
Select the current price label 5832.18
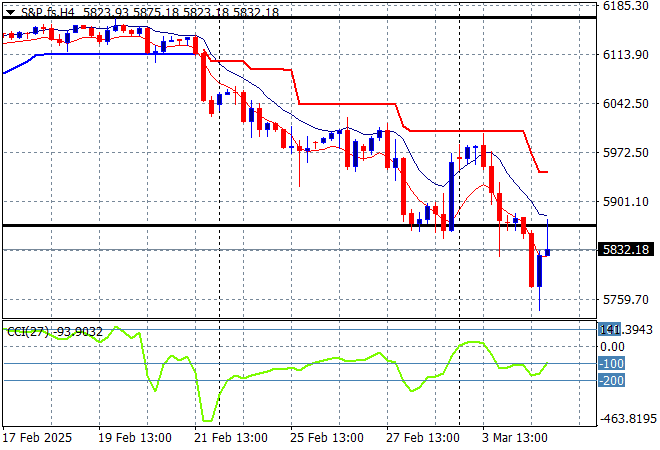[626, 250]
